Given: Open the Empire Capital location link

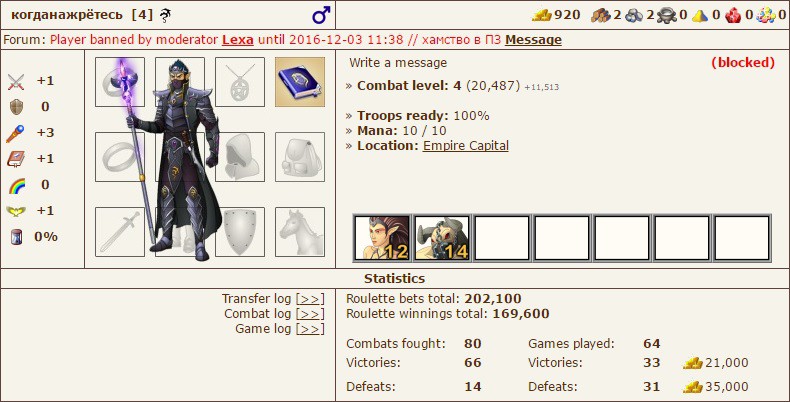Looking at the screenshot, I should 466,146.
